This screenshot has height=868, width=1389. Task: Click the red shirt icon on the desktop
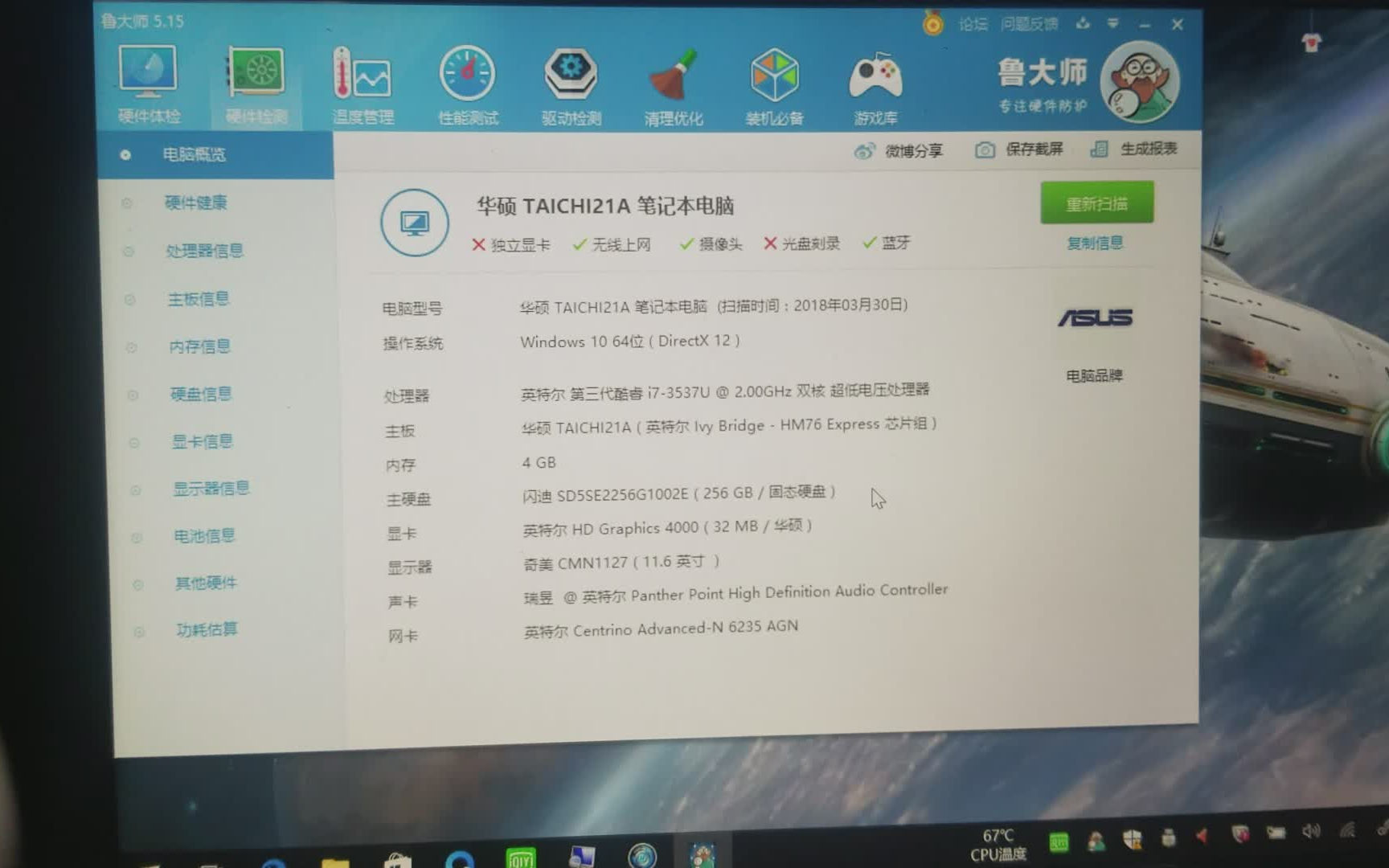pos(1312,43)
